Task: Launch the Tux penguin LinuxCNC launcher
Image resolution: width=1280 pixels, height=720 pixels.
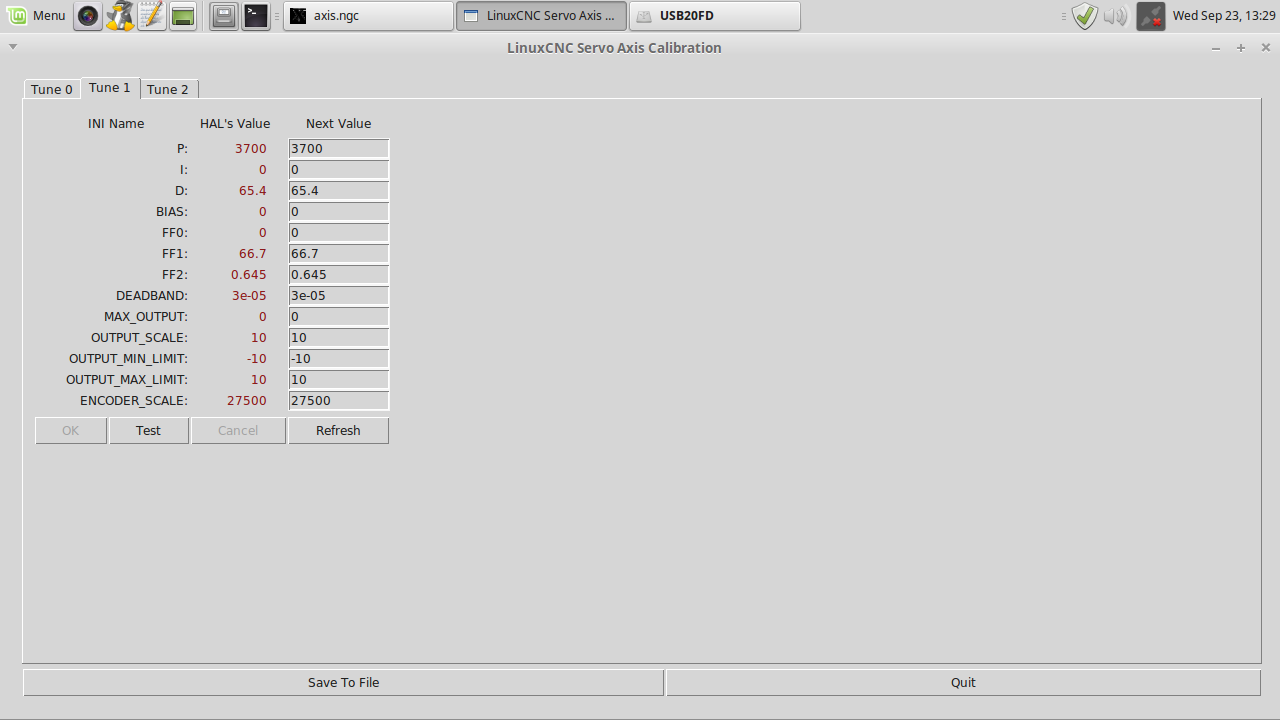Action: click(120, 16)
